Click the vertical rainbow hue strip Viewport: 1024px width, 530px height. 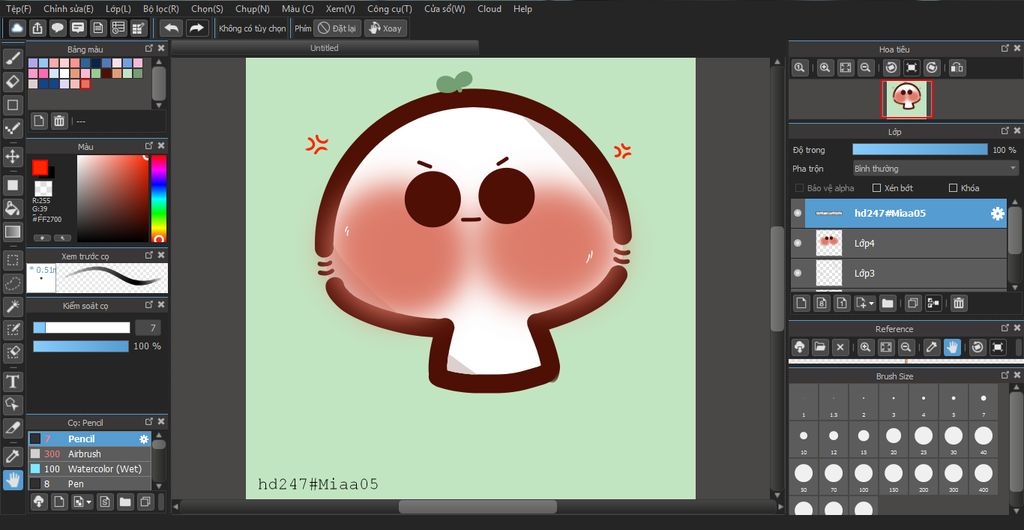pyautogui.click(x=159, y=198)
